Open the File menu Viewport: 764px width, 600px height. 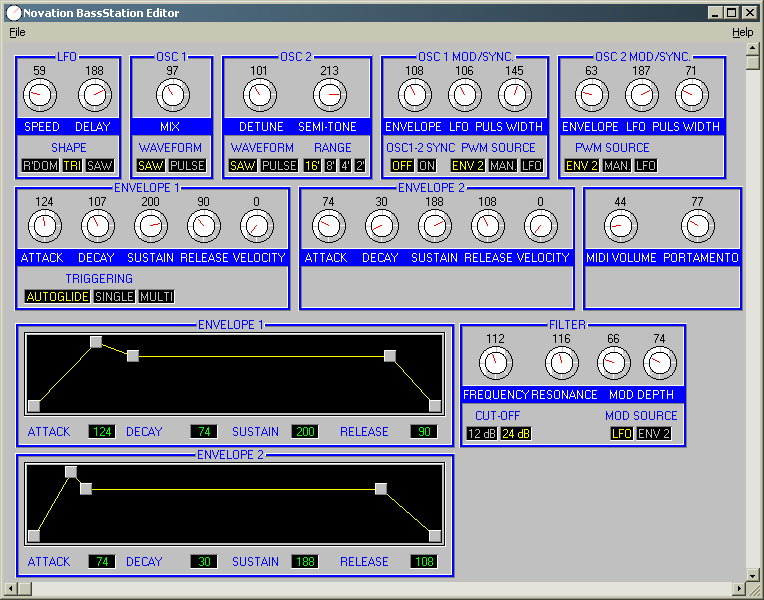[x=17, y=32]
